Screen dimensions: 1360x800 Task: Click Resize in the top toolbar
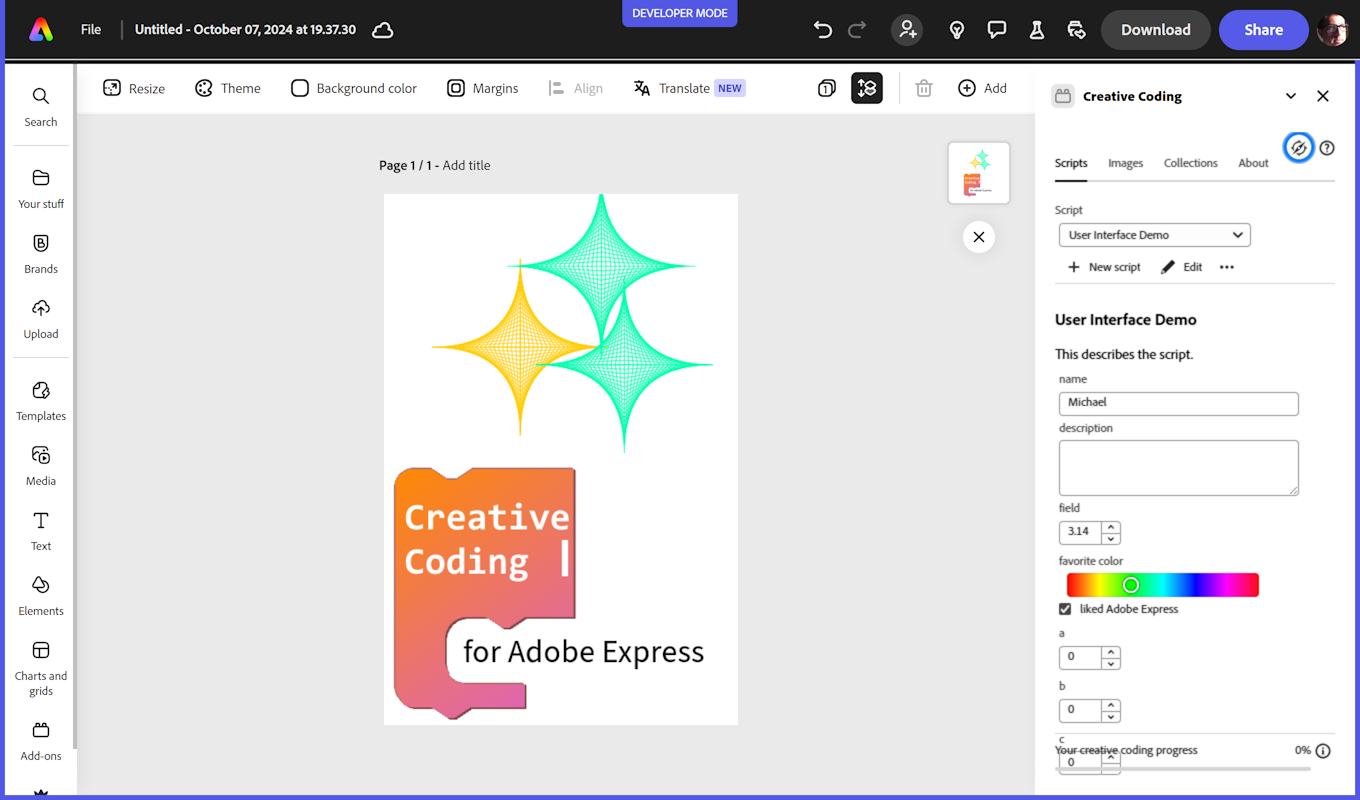(134, 88)
